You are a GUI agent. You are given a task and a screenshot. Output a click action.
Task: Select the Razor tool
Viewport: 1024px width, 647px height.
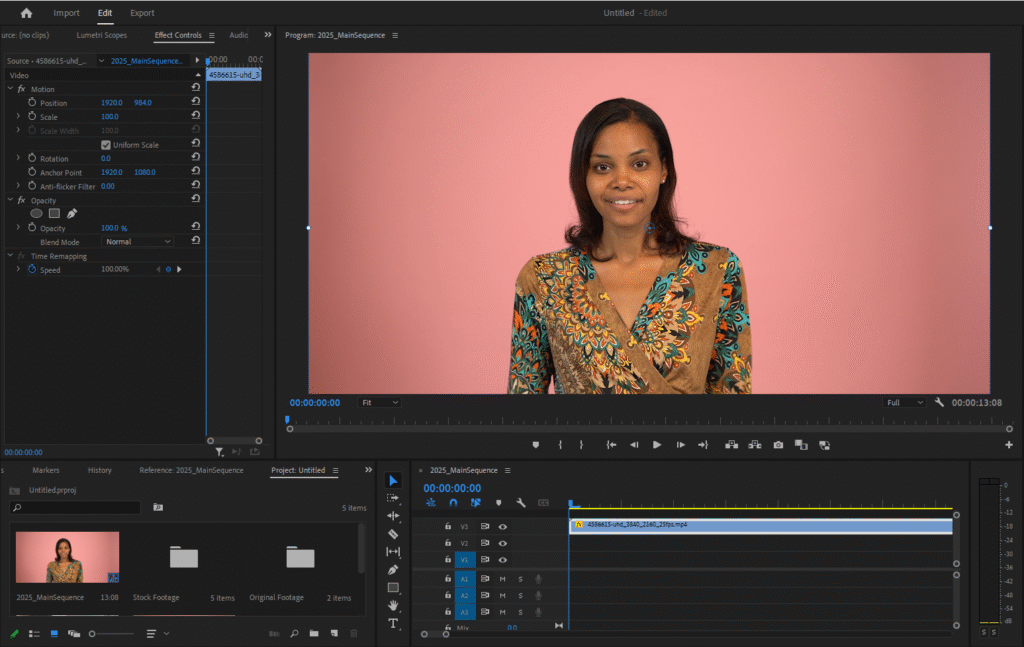(393, 534)
